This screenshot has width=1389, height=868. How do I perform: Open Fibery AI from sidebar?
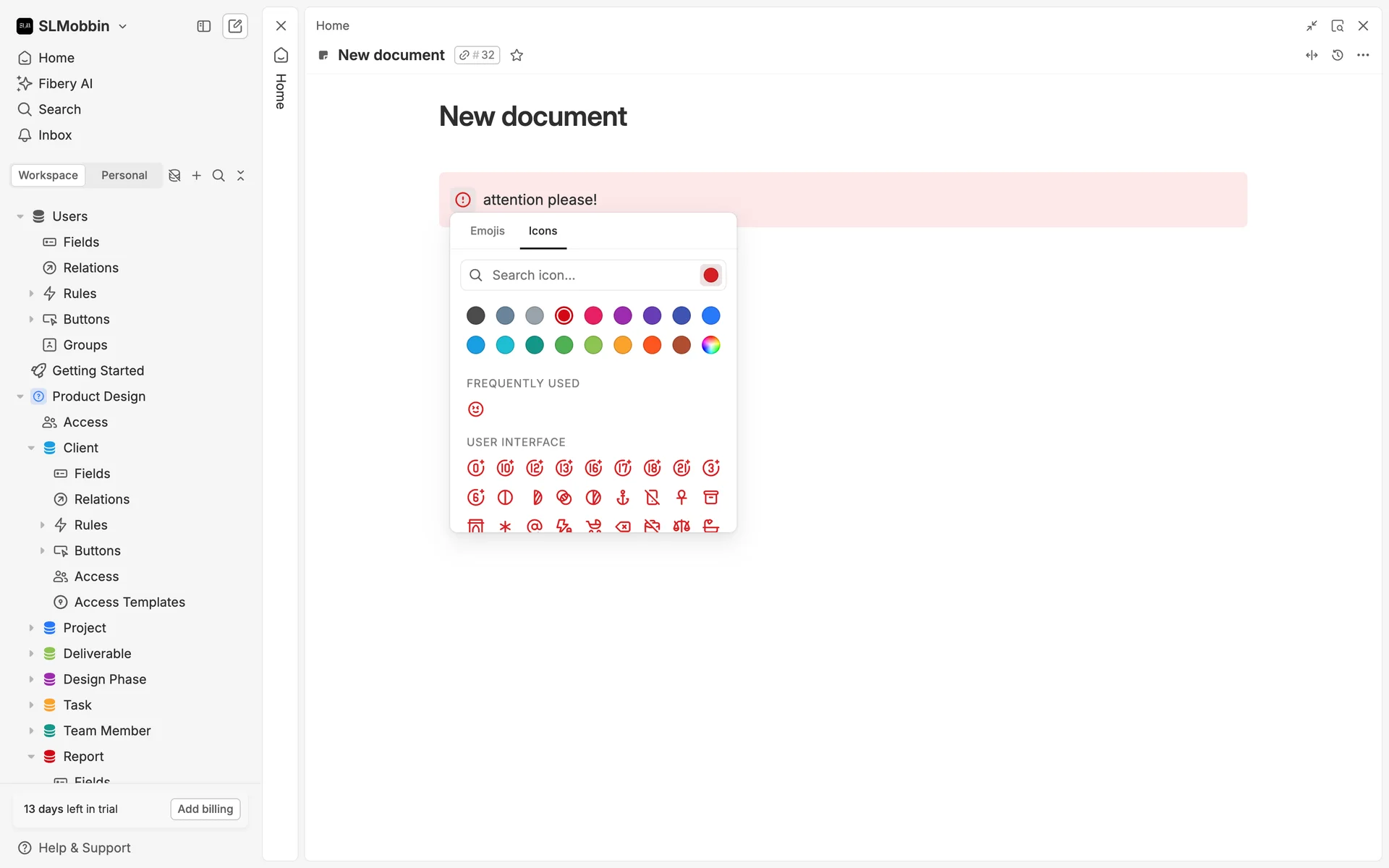65,83
